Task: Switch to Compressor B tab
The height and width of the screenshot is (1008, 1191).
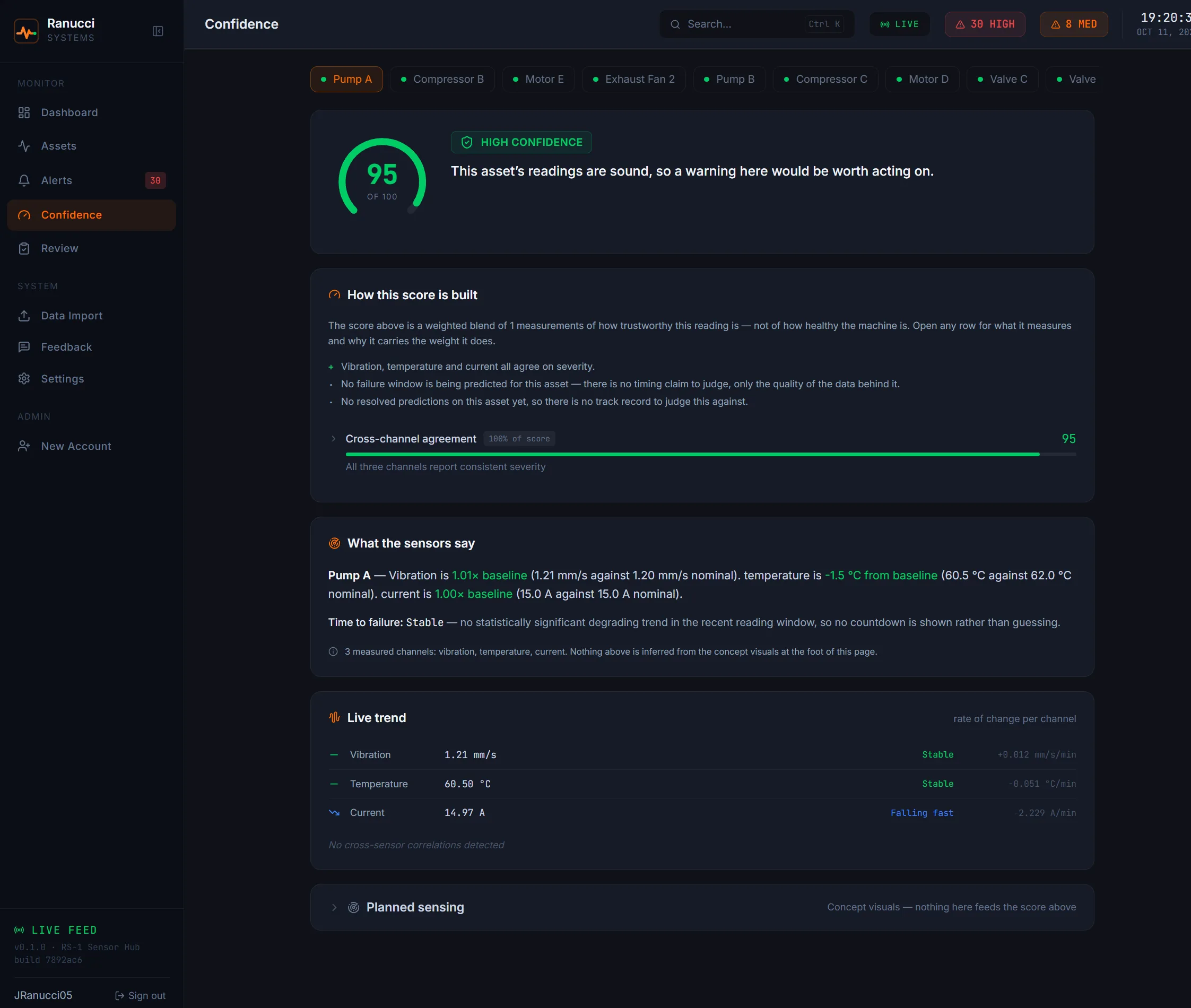Action: (x=442, y=79)
